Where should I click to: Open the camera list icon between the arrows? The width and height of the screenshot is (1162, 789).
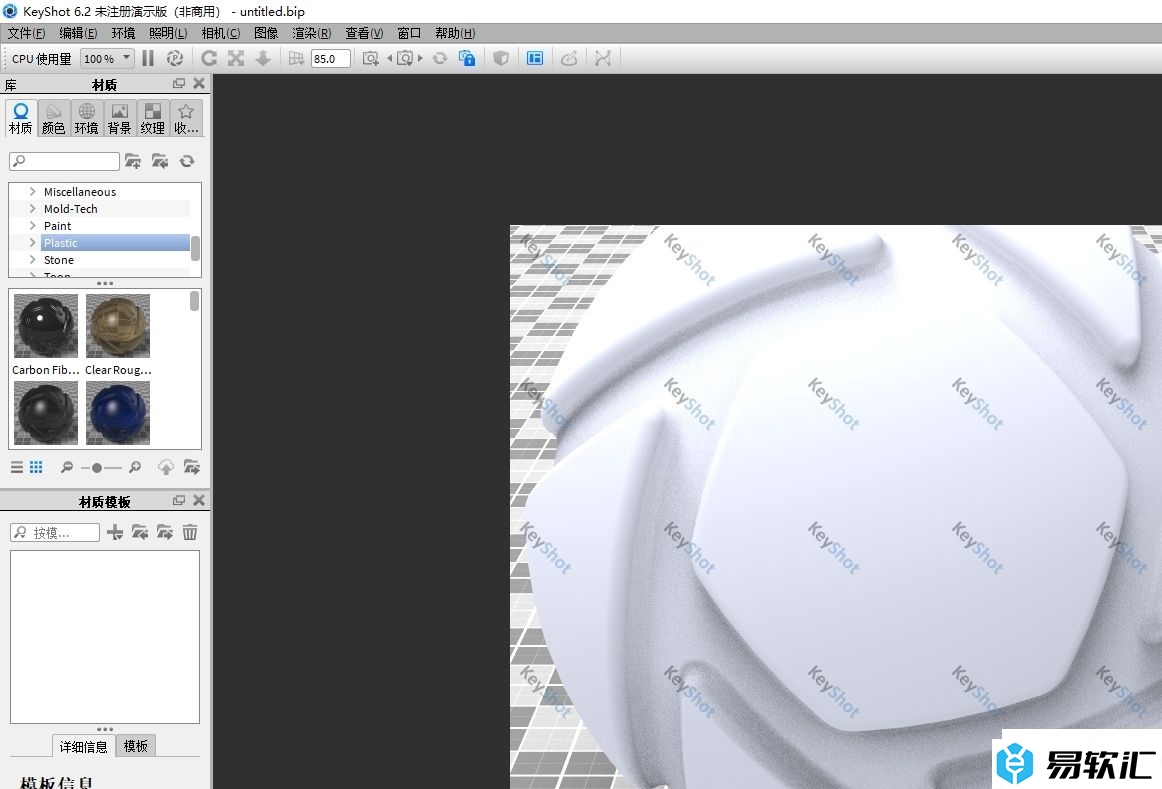click(405, 59)
